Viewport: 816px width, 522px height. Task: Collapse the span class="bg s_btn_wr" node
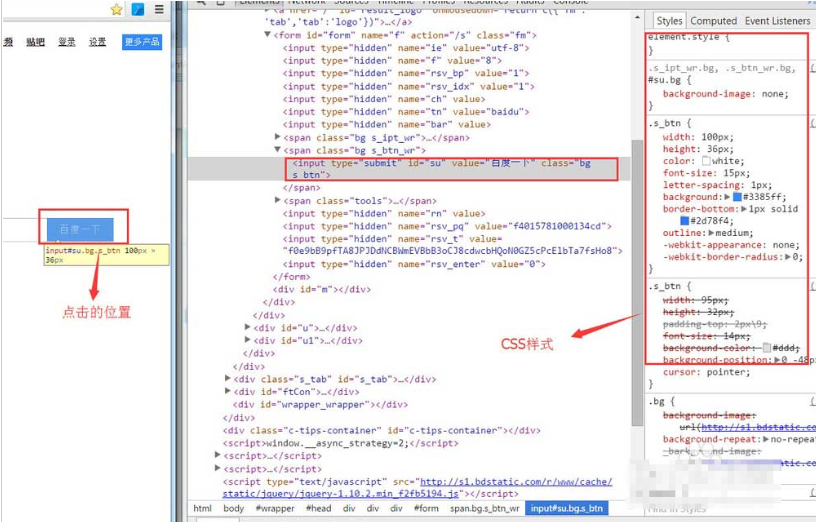click(x=278, y=150)
